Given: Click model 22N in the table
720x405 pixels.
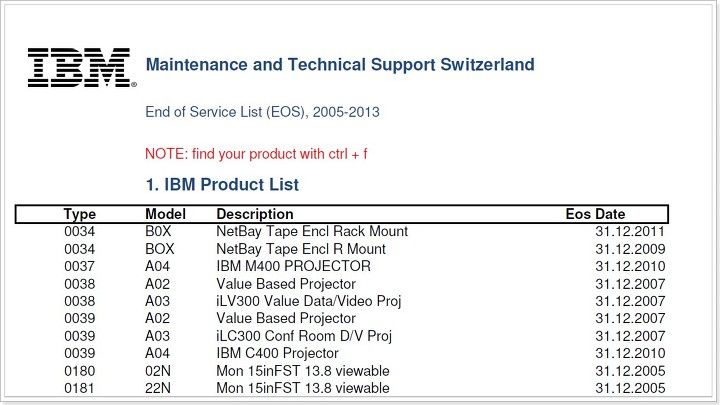Looking at the screenshot, I should coord(158,388).
